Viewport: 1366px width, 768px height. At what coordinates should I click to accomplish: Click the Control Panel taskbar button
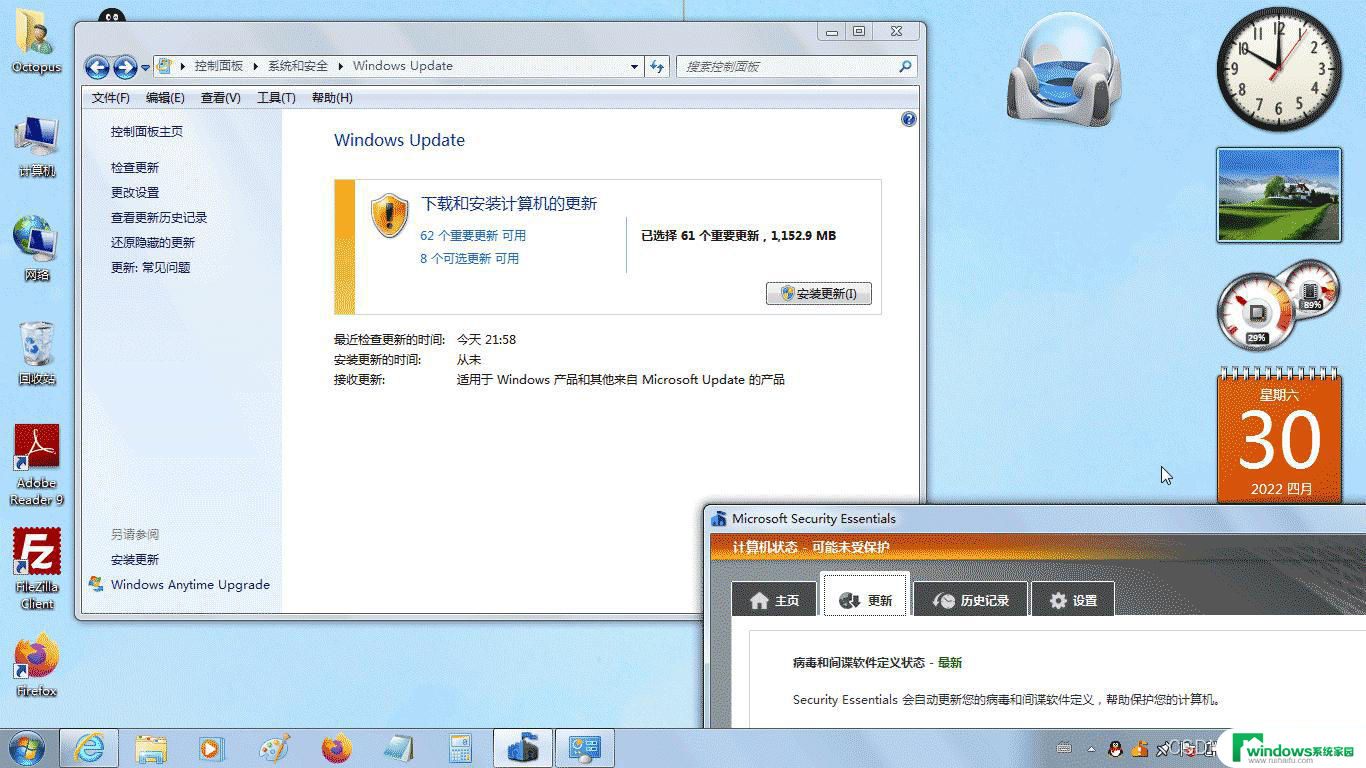(584, 748)
